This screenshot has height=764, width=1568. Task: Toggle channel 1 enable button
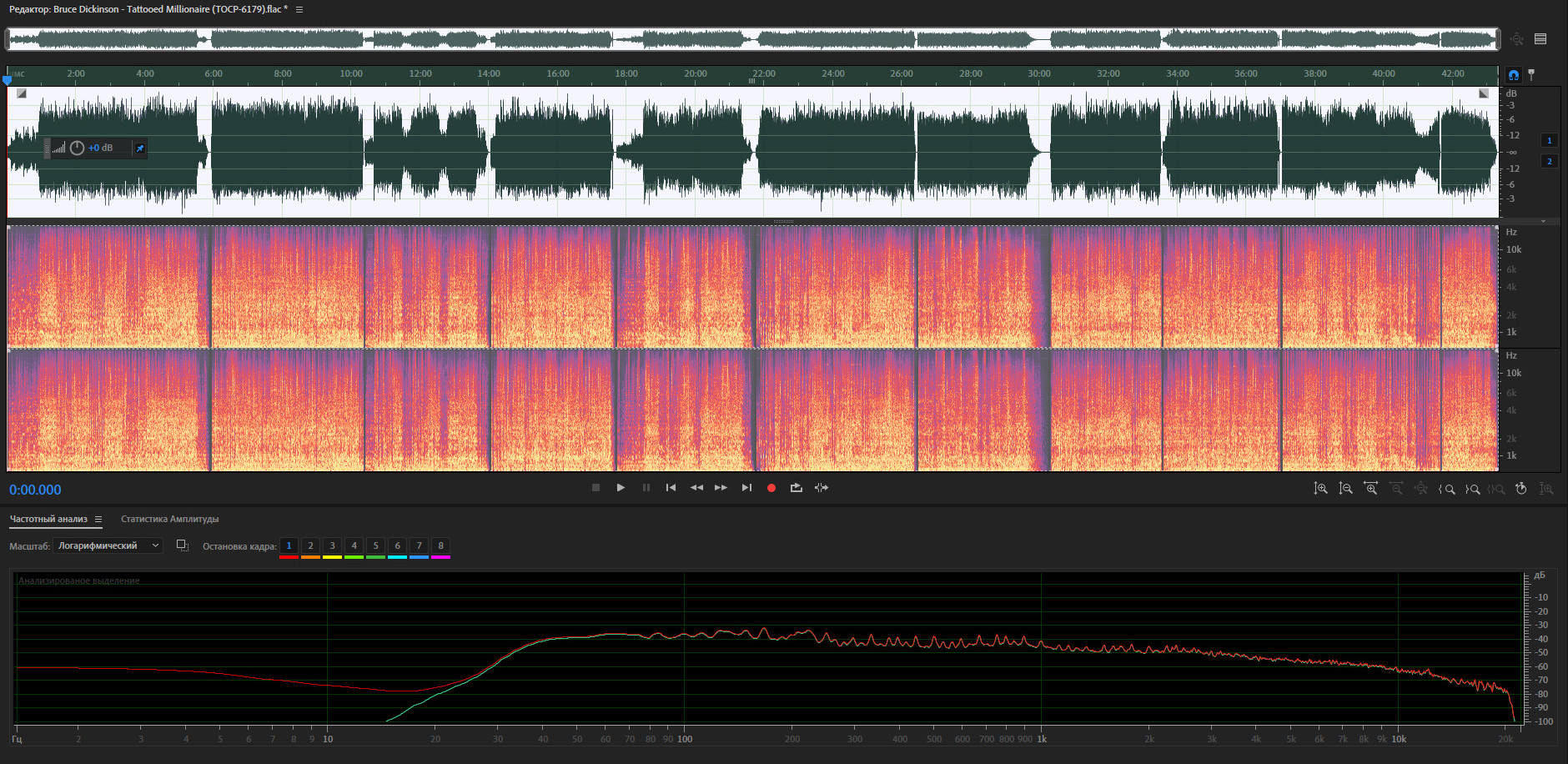(x=1549, y=140)
